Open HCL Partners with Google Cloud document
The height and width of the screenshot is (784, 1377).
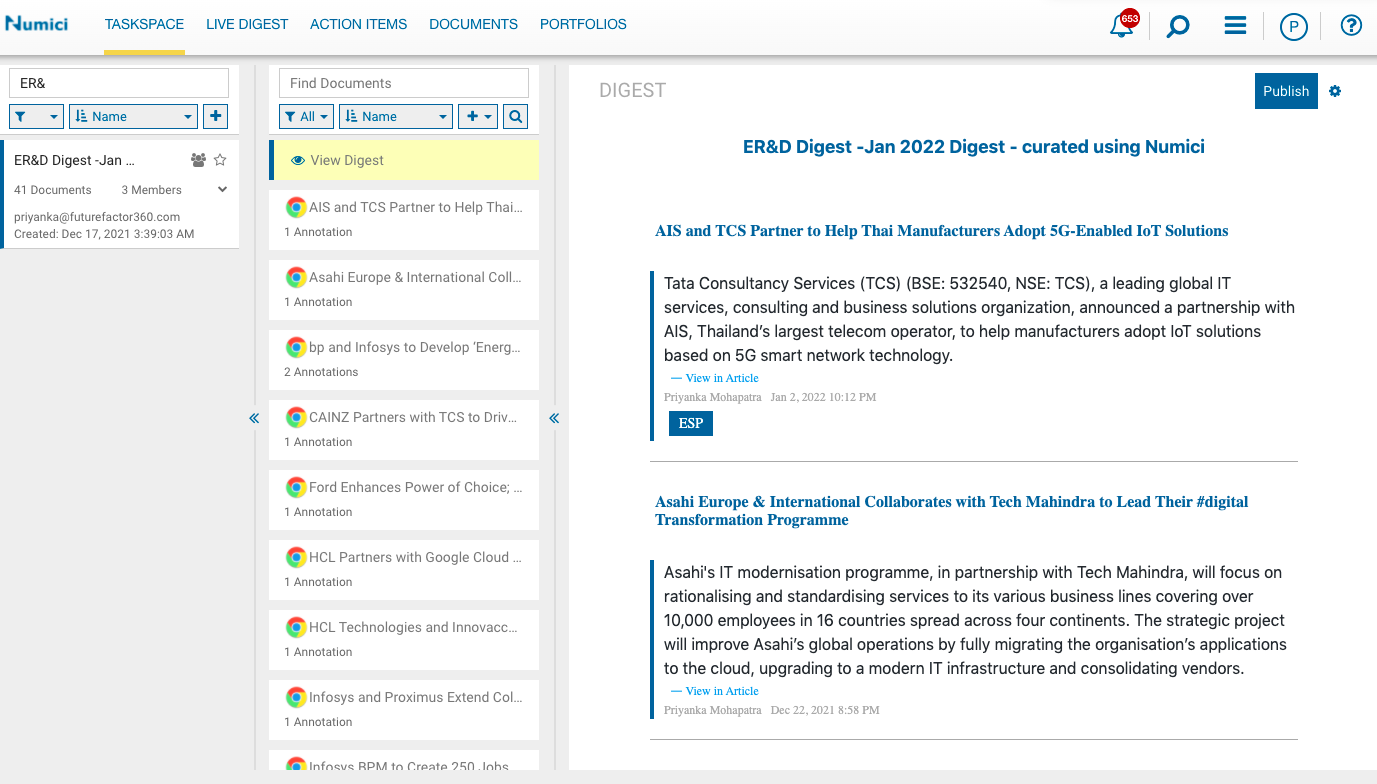tap(404, 570)
